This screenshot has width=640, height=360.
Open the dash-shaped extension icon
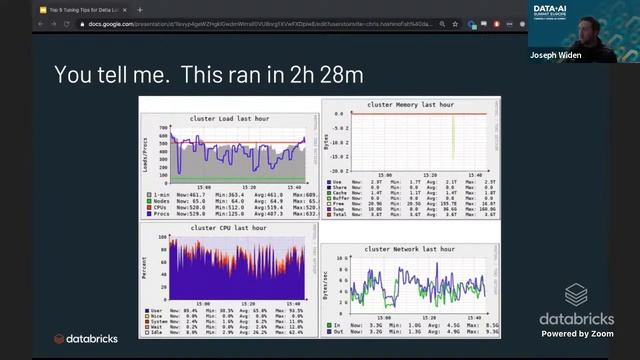(509, 24)
